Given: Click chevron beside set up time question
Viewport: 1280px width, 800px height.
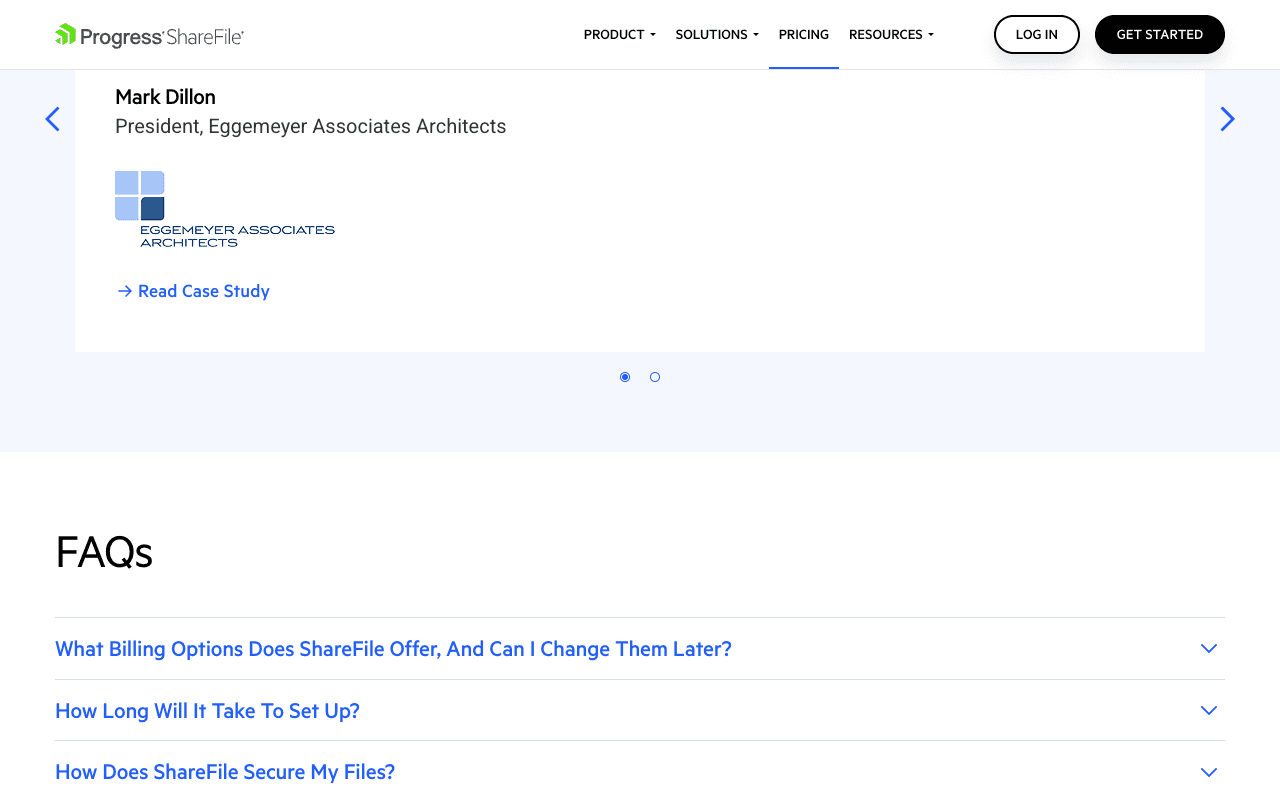Looking at the screenshot, I should (1209, 711).
